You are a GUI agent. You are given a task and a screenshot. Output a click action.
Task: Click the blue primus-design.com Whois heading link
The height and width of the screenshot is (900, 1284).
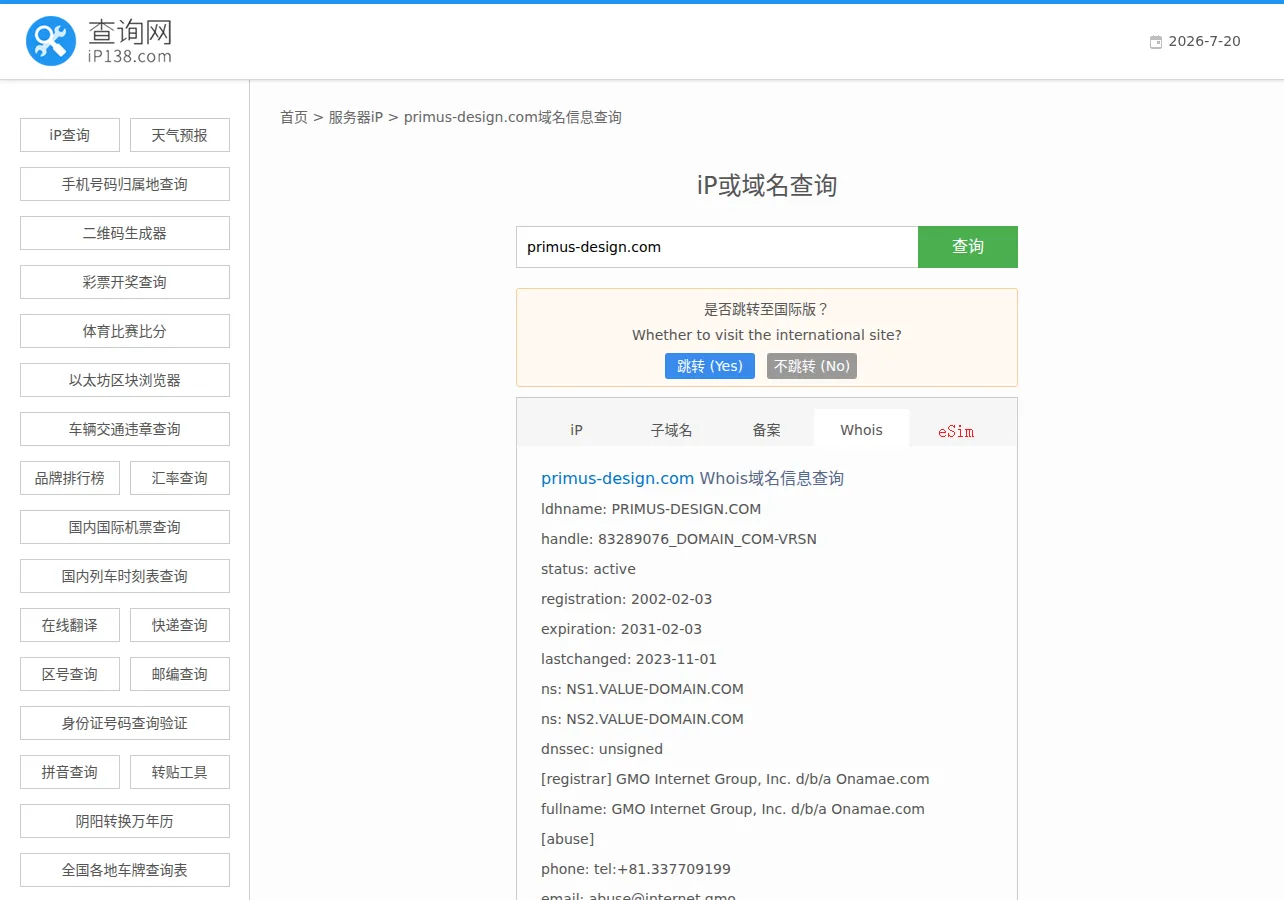tap(618, 478)
